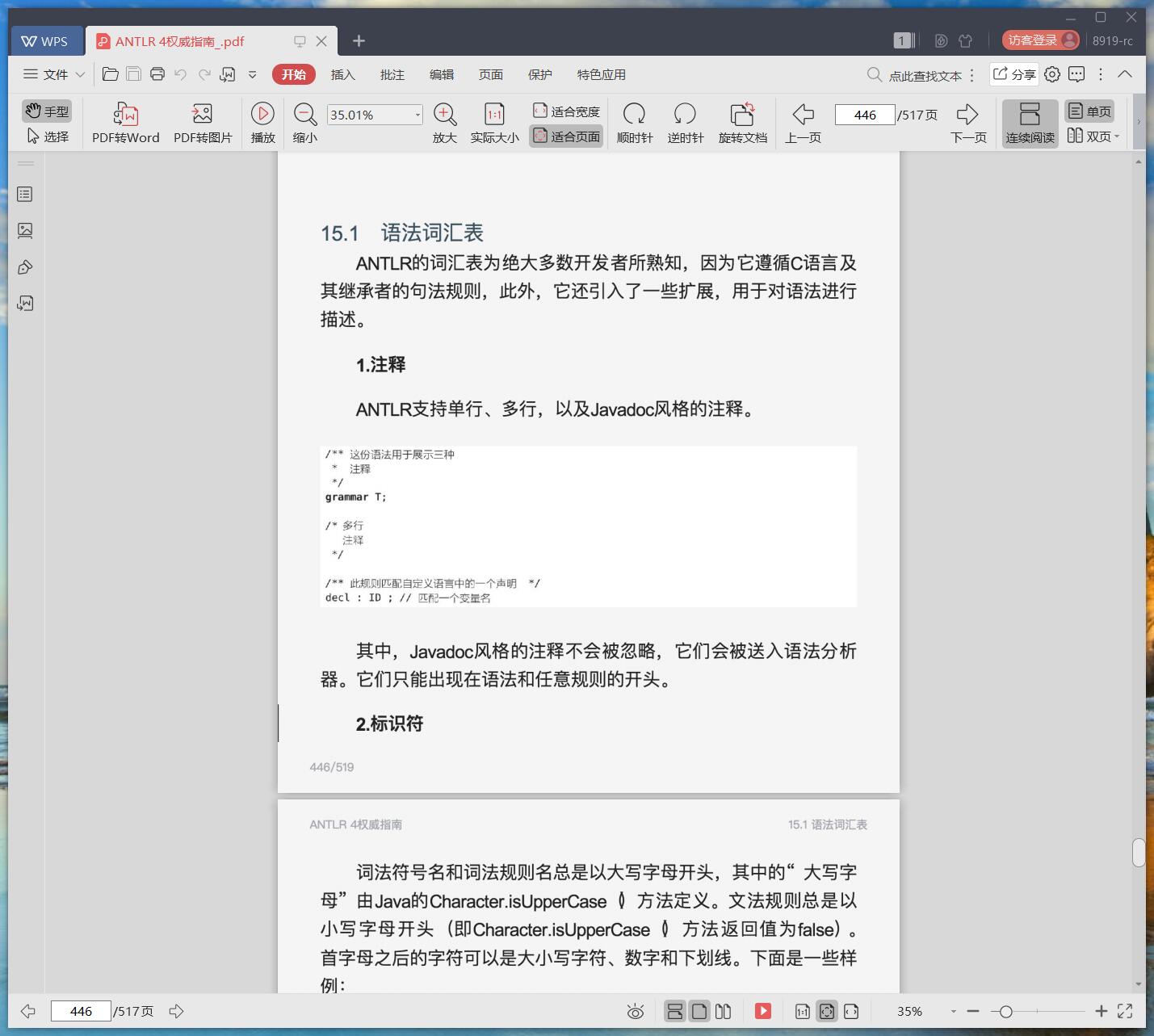Open the zoom percentage dropdown showing 35.01%
This screenshot has width=1154, height=1036.
click(x=418, y=114)
